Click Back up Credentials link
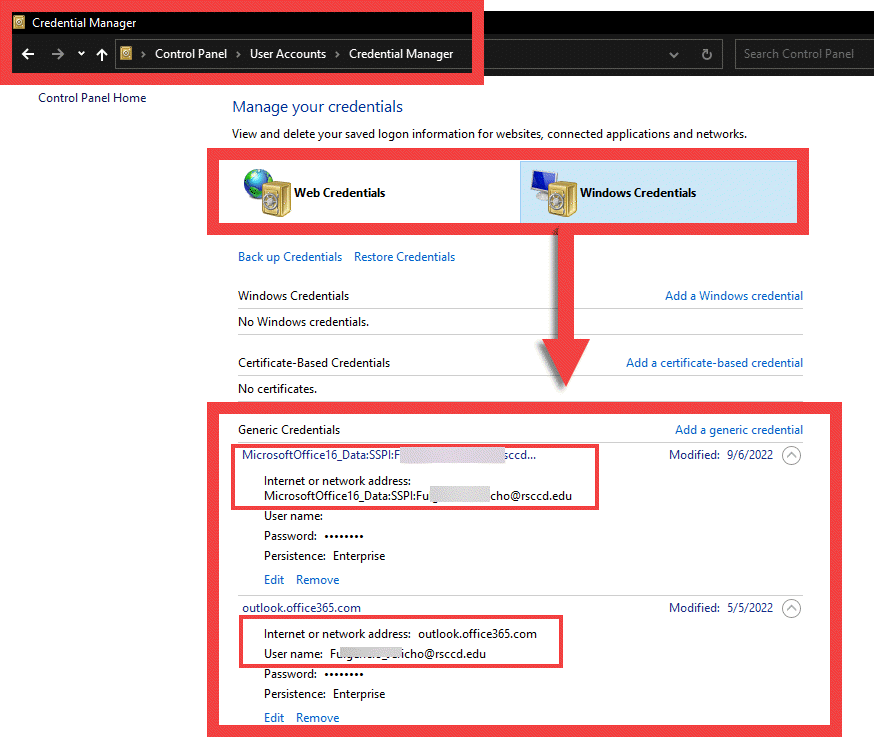874x737 pixels. pos(290,257)
